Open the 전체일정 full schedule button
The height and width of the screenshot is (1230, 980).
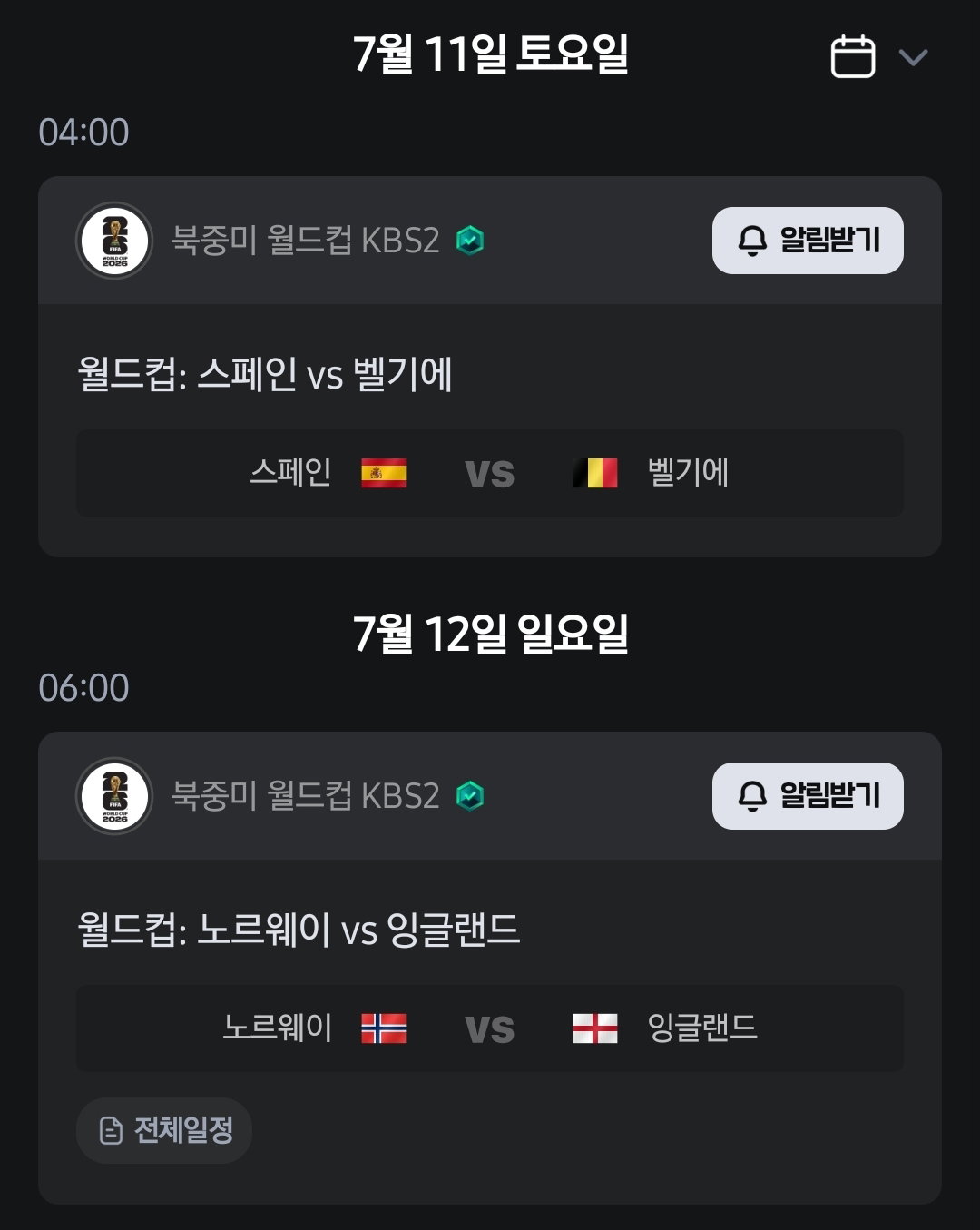point(164,1130)
